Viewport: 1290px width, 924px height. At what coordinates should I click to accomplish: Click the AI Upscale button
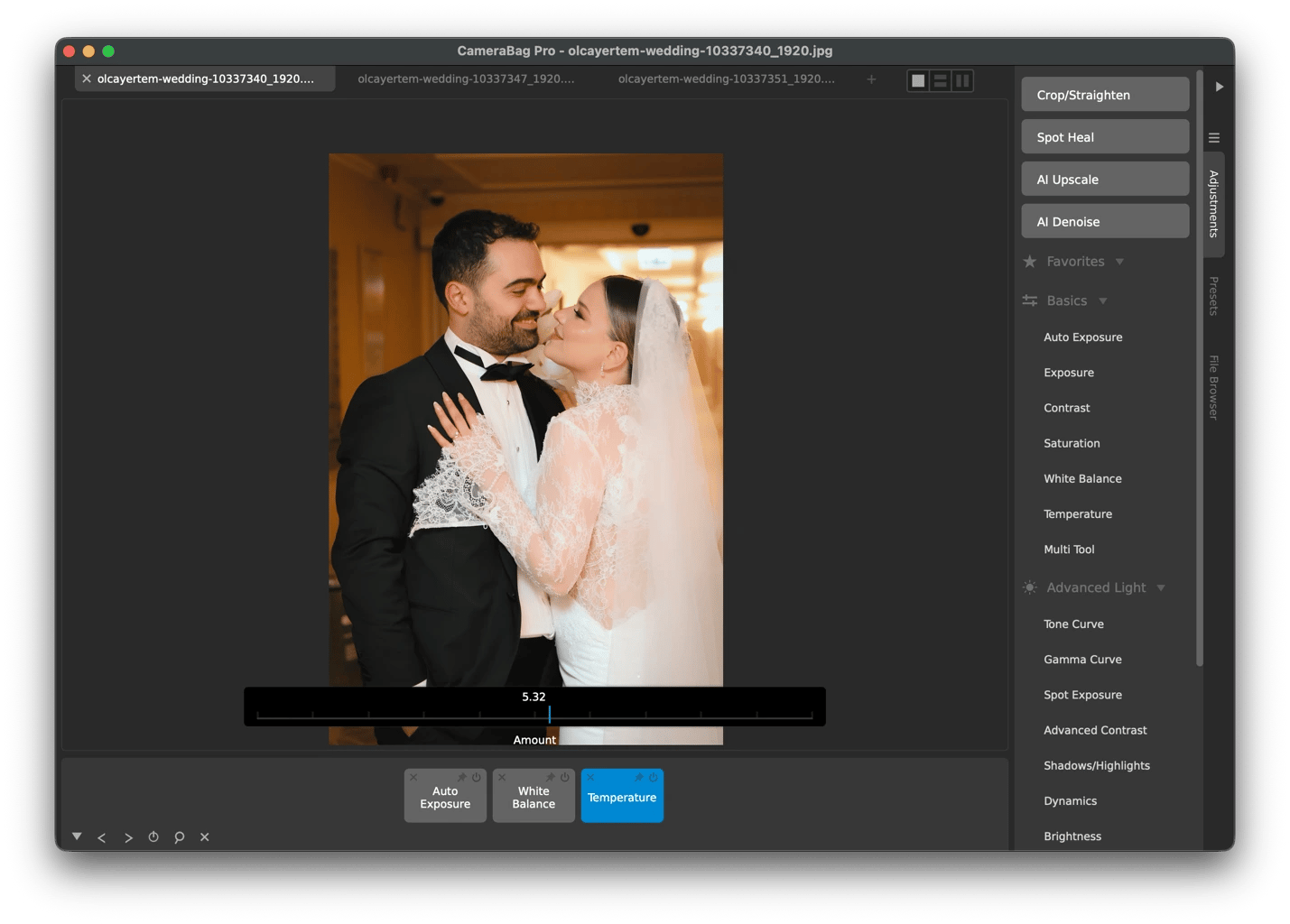coord(1105,180)
